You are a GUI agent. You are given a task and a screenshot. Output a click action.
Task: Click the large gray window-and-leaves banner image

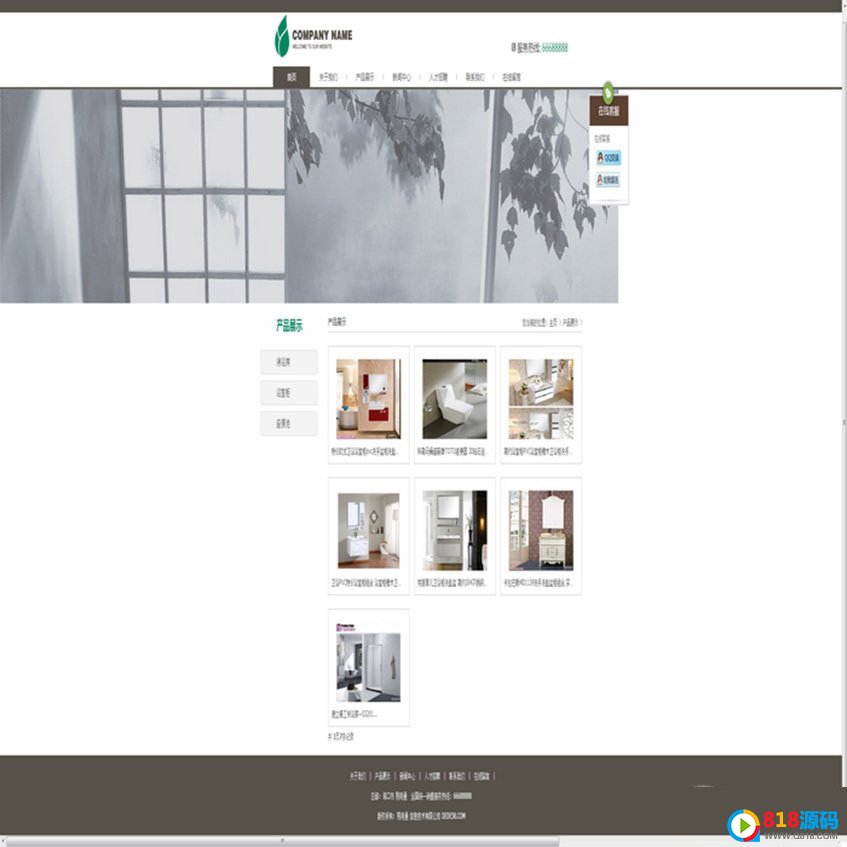(x=309, y=196)
